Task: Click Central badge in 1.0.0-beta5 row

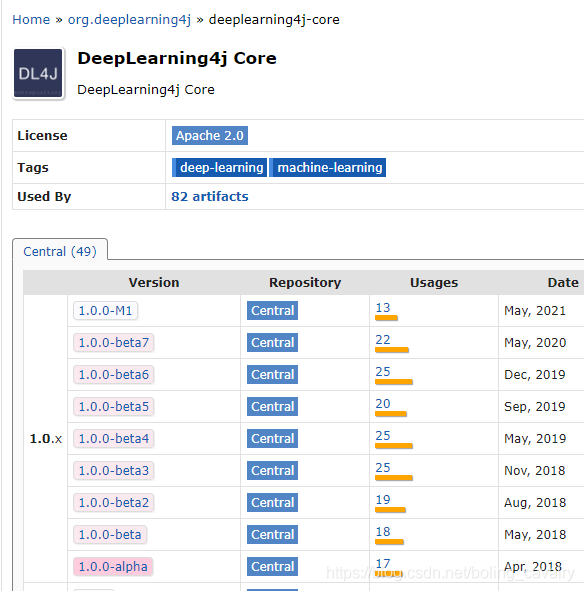Action: [272, 407]
